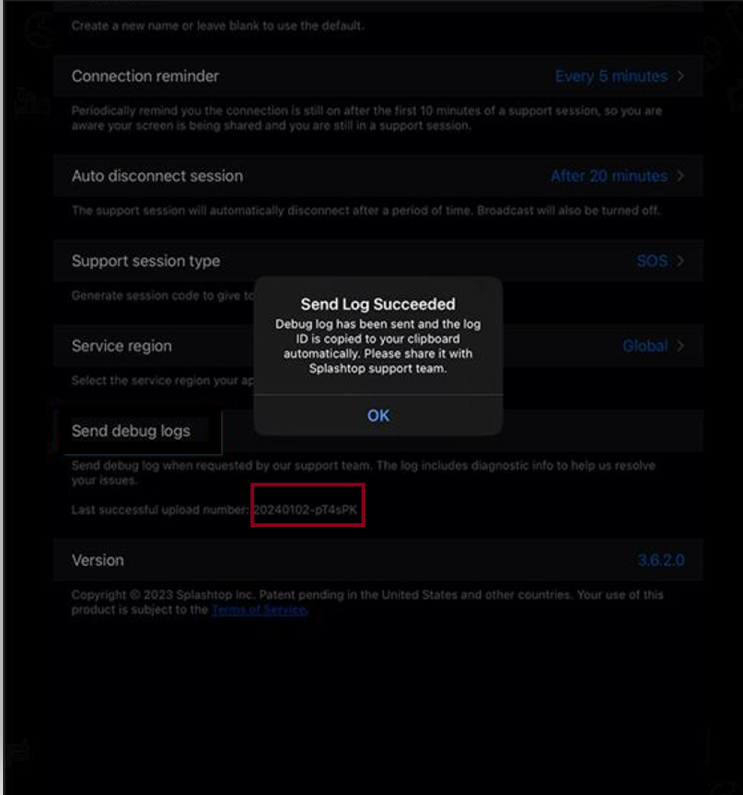The image size is (743, 795).
Task: Tap Send debug logs
Action: pyautogui.click(x=131, y=431)
